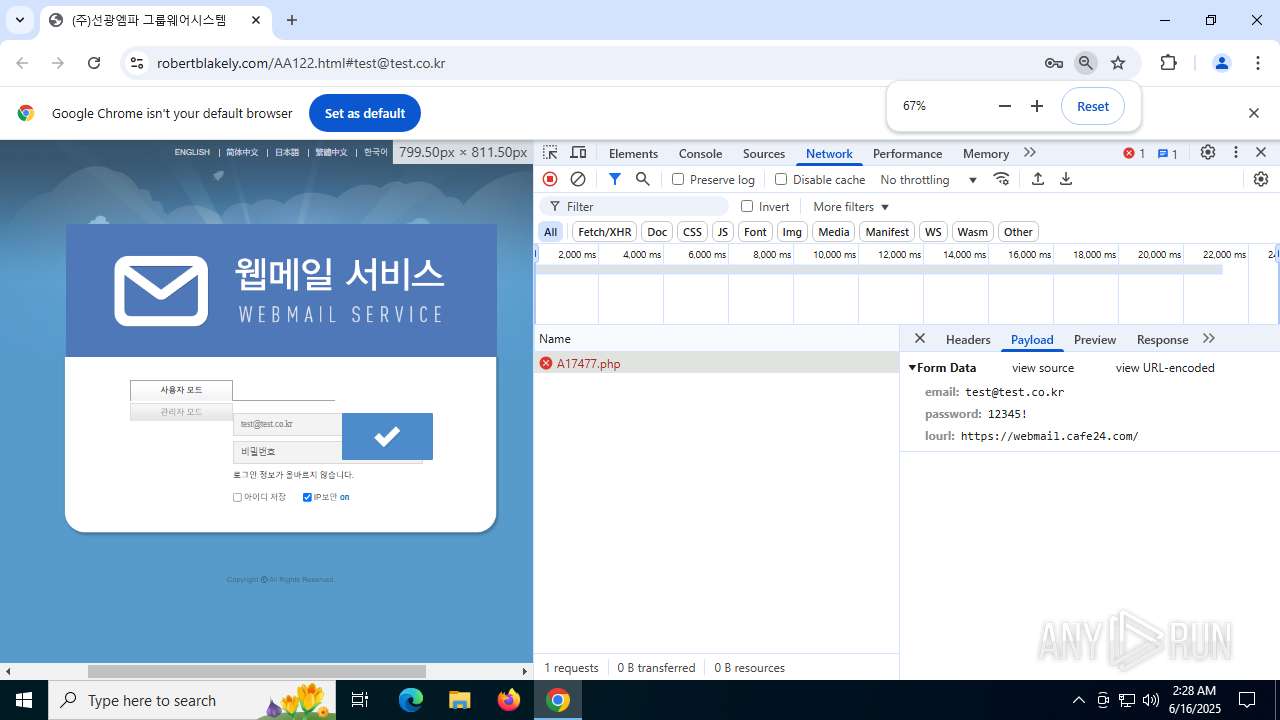The image size is (1280, 720).
Task: Stop recording network log
Action: [550, 179]
